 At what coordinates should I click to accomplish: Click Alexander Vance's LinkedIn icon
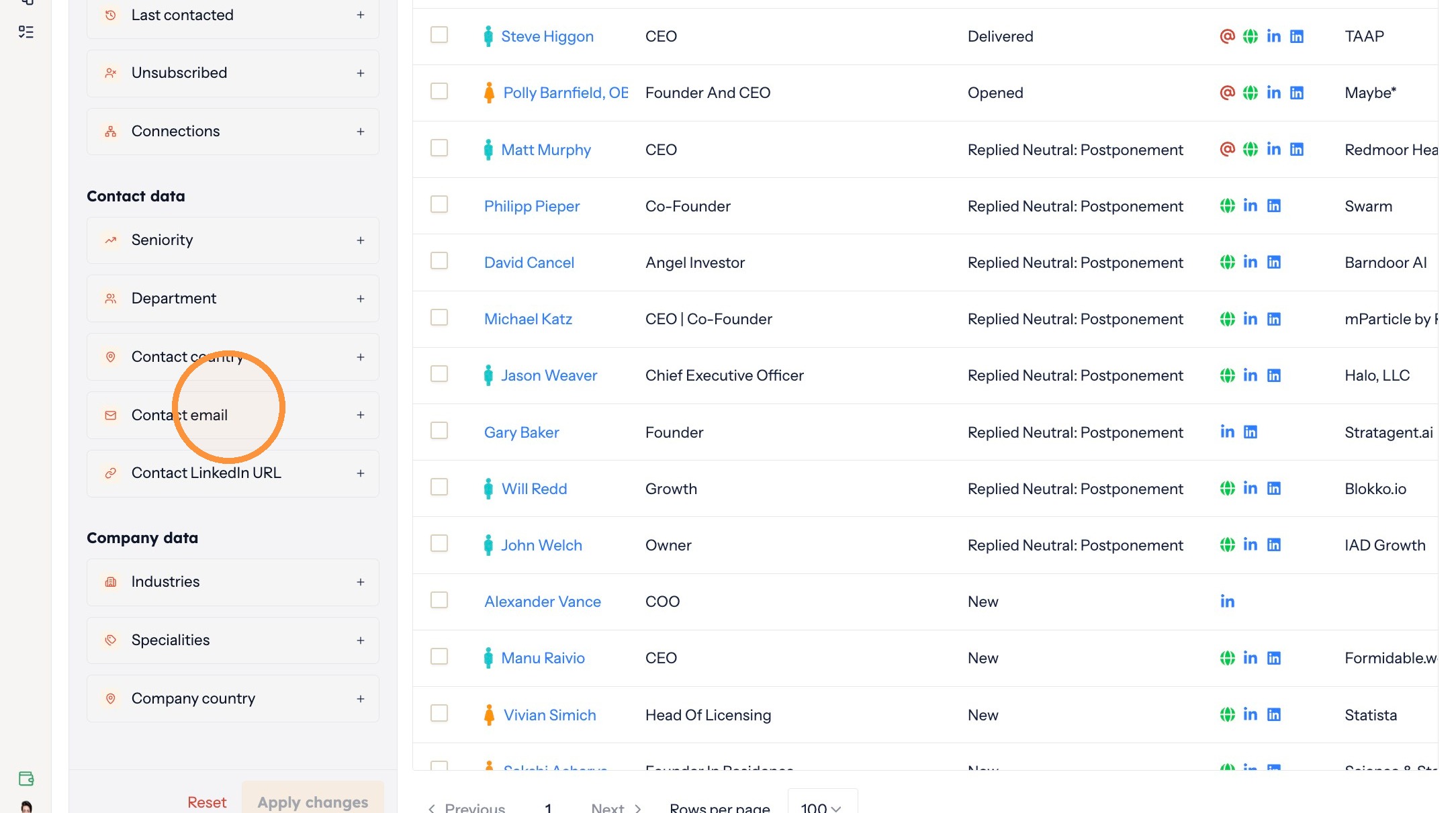point(1227,602)
